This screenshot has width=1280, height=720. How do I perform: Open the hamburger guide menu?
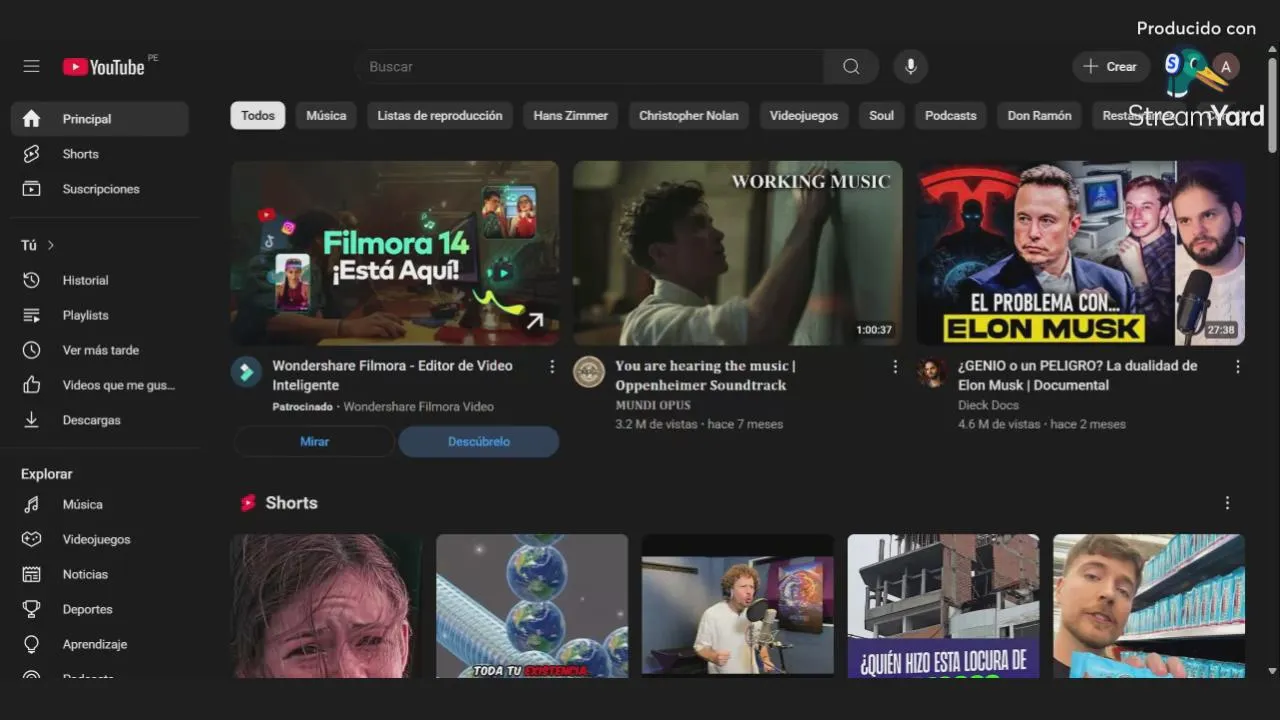point(31,66)
